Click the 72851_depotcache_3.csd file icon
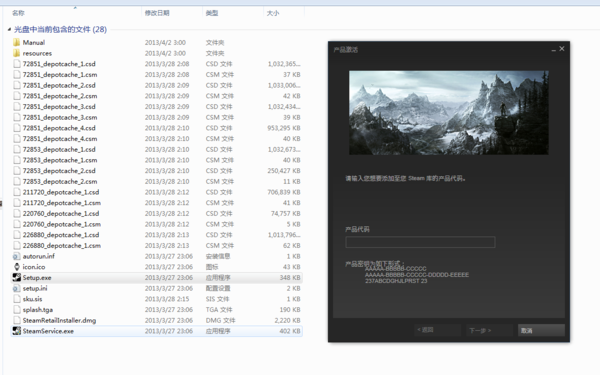The height and width of the screenshot is (375, 600). tap(16, 107)
